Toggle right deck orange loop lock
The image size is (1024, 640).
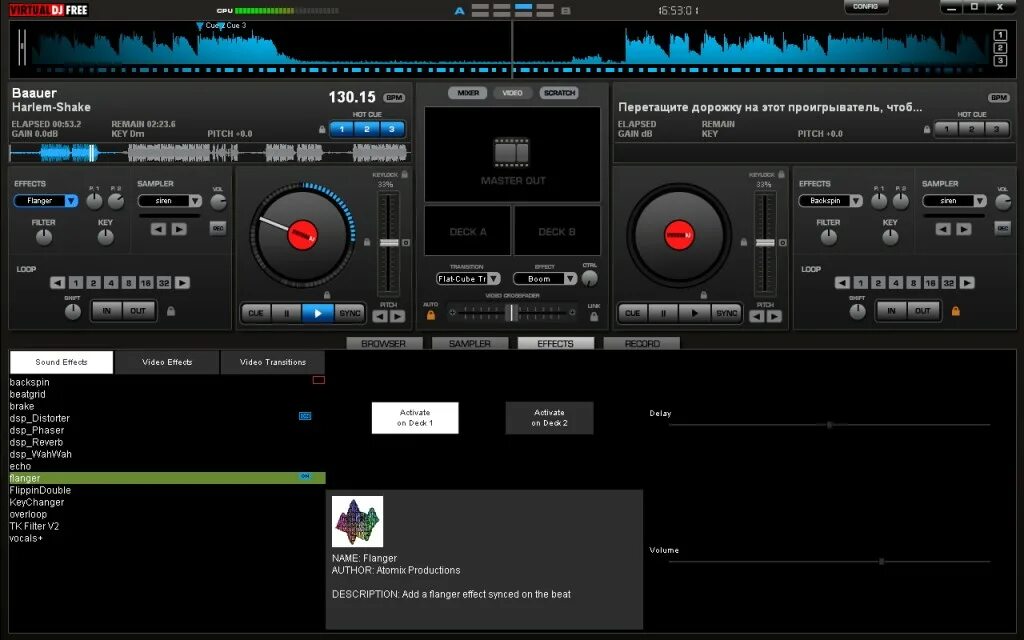[x=955, y=312]
